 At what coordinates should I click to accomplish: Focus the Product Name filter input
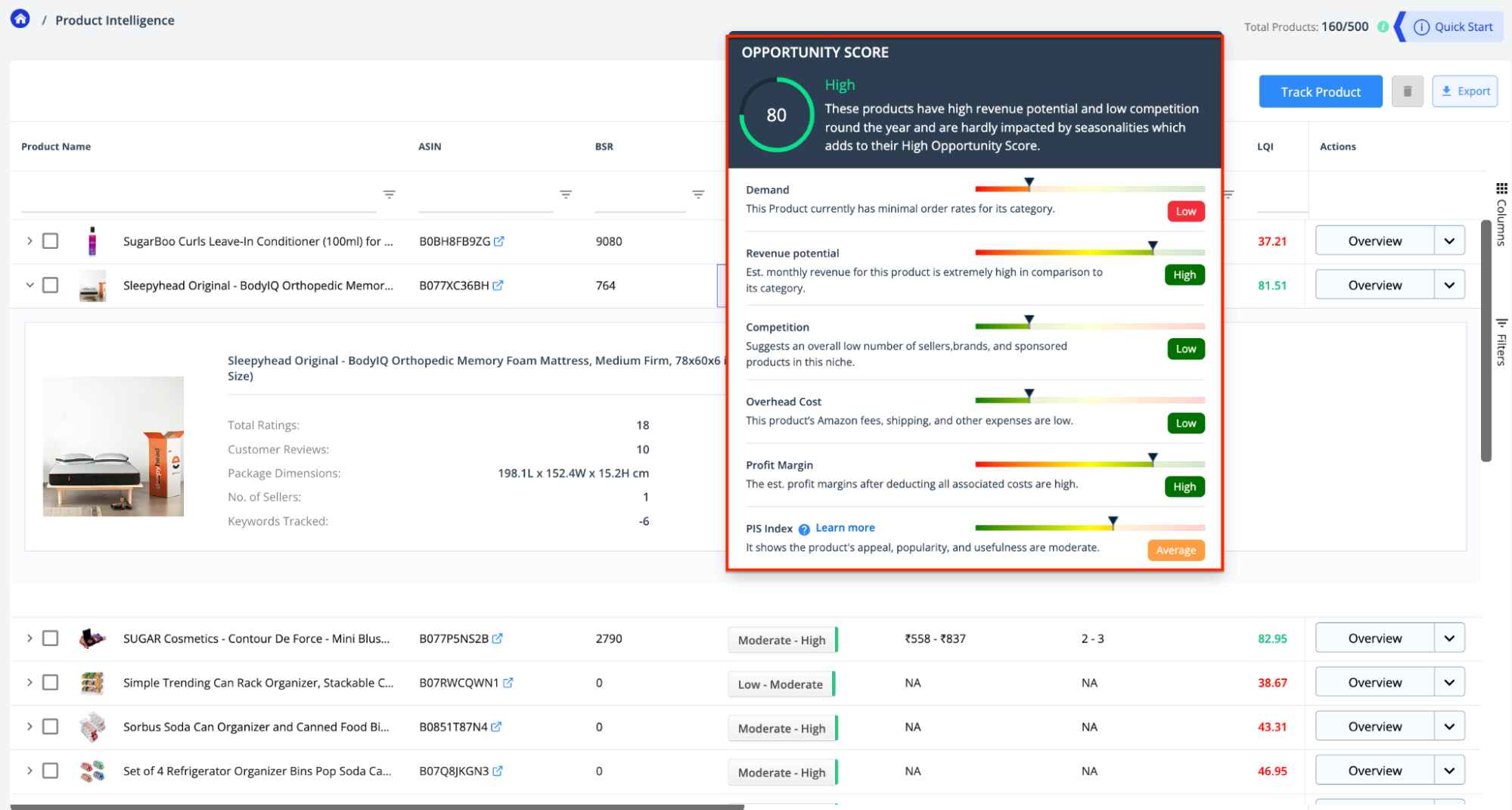(198, 195)
